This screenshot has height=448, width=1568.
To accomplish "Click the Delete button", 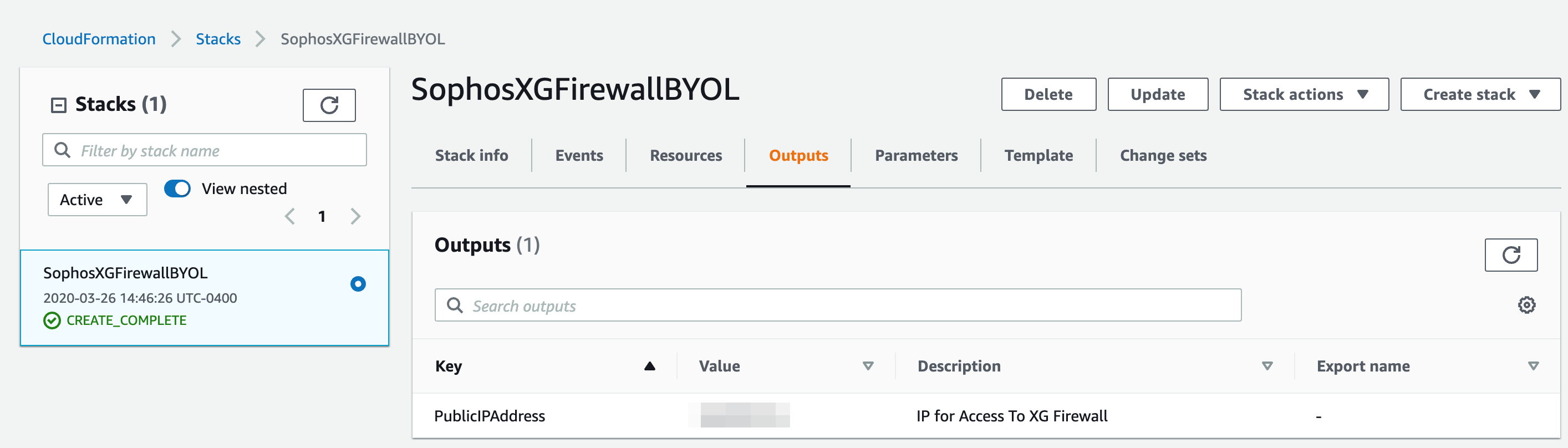I will point(1048,94).
